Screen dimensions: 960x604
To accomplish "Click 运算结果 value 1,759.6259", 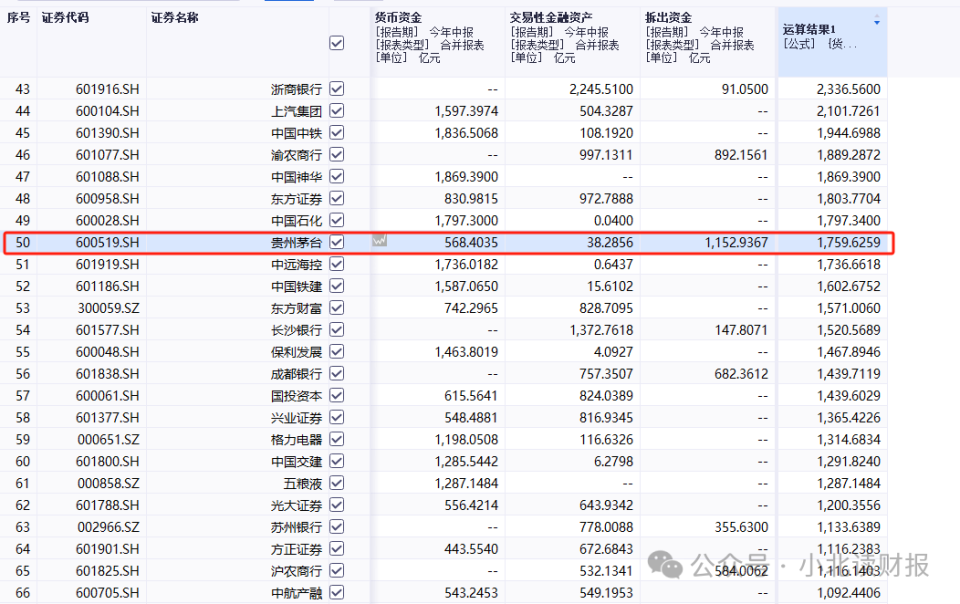I will coord(849,242).
